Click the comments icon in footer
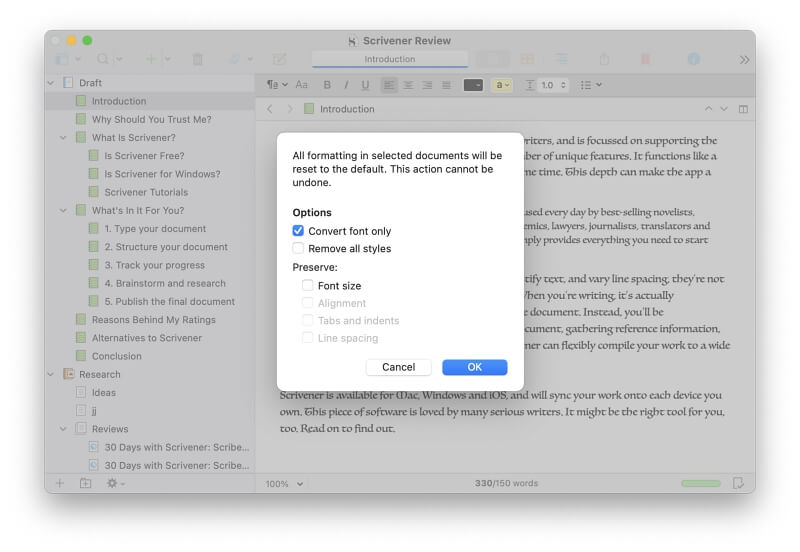The height and width of the screenshot is (552, 800). [738, 483]
